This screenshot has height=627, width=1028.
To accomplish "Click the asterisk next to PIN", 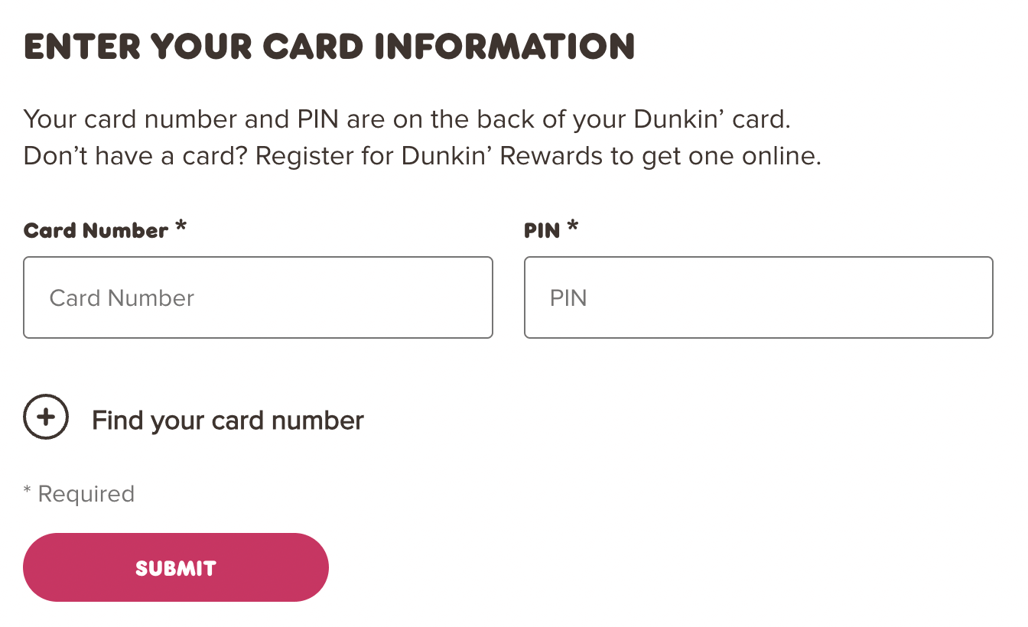I will pyautogui.click(x=571, y=222).
